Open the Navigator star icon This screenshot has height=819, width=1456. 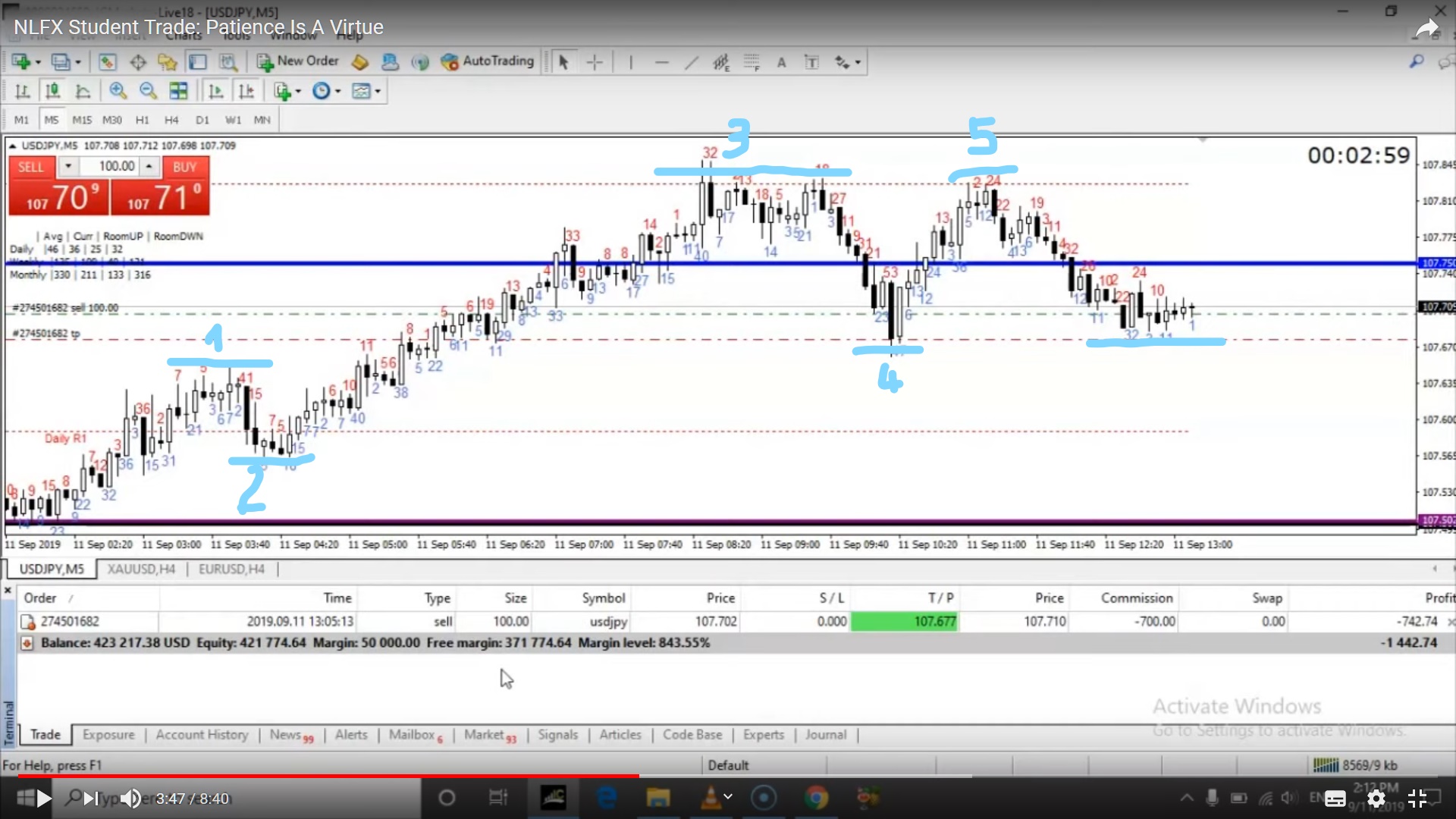point(167,62)
